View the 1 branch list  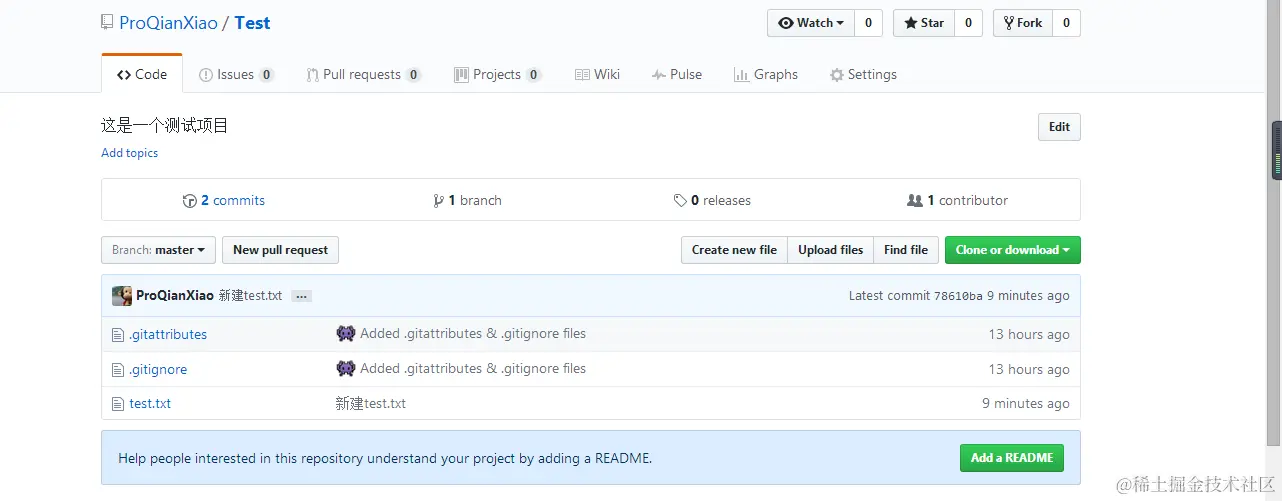coord(467,200)
